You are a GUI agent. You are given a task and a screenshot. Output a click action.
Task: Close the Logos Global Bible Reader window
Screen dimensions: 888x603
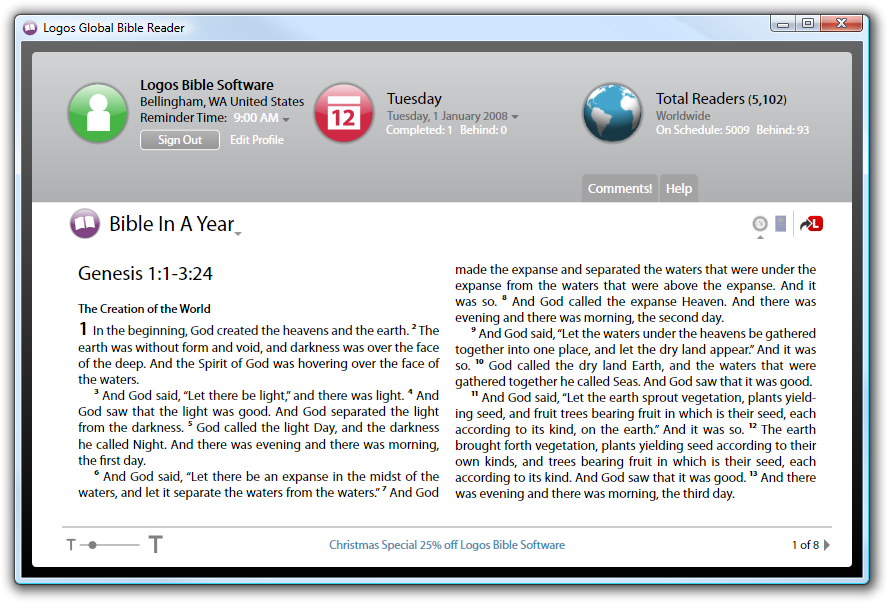coord(842,23)
